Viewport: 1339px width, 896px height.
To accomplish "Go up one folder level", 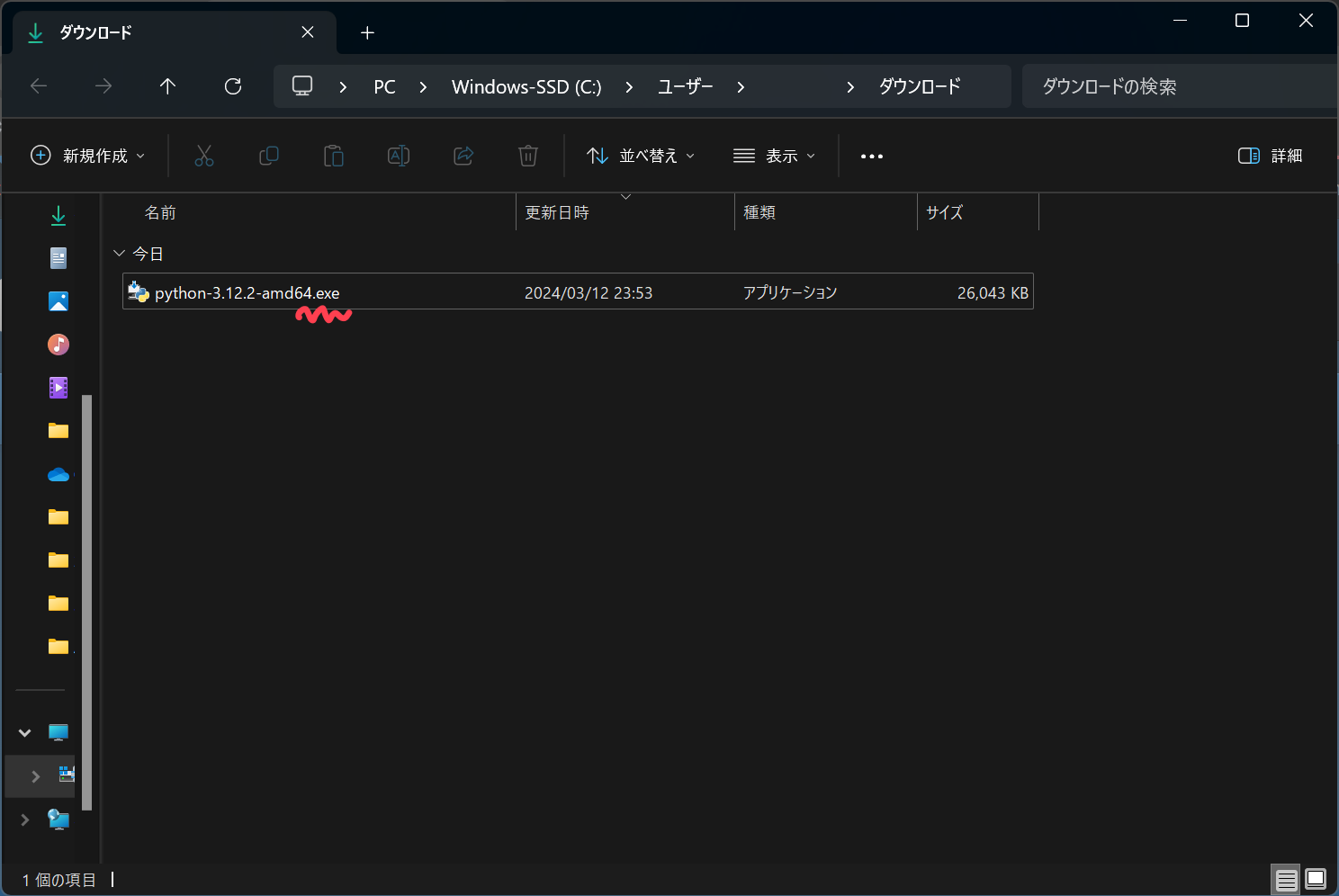I will [167, 86].
